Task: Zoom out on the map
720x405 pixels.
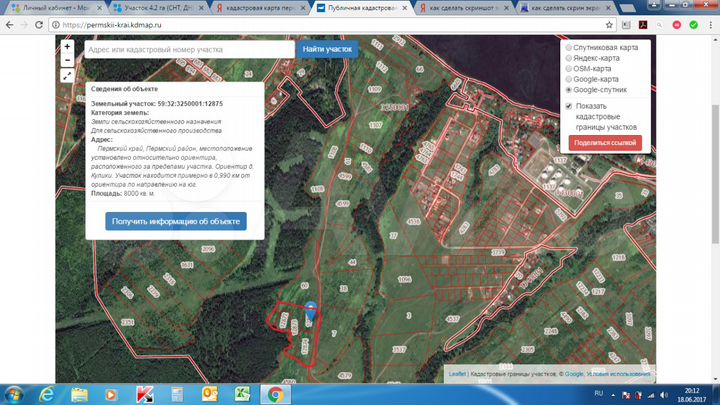Action: (x=67, y=60)
